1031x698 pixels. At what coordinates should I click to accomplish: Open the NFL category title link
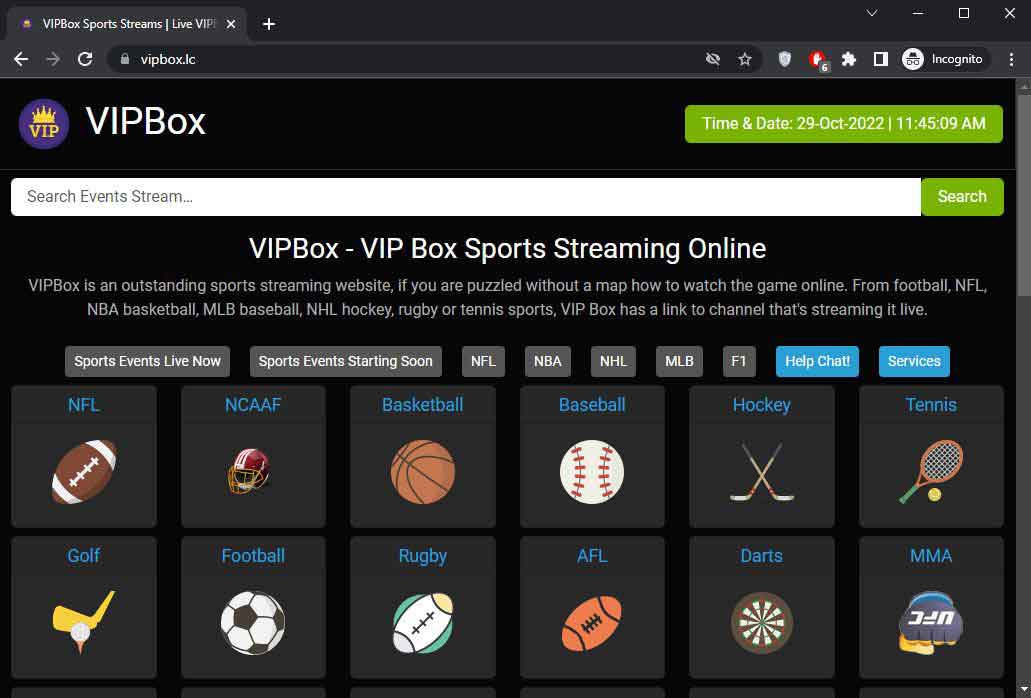[84, 405]
